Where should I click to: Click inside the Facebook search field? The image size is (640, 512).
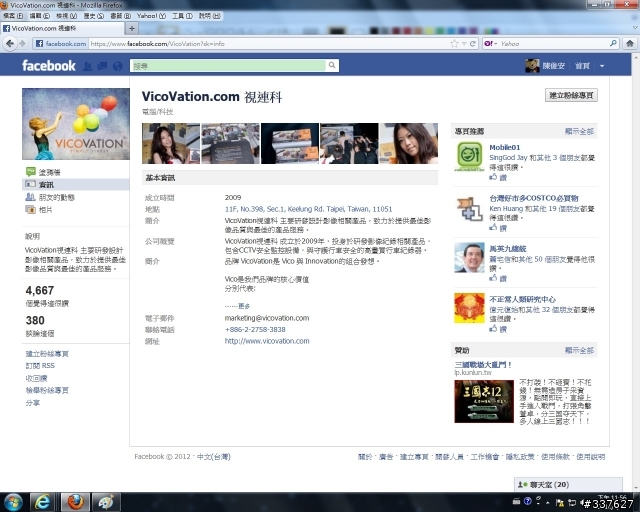click(x=228, y=66)
